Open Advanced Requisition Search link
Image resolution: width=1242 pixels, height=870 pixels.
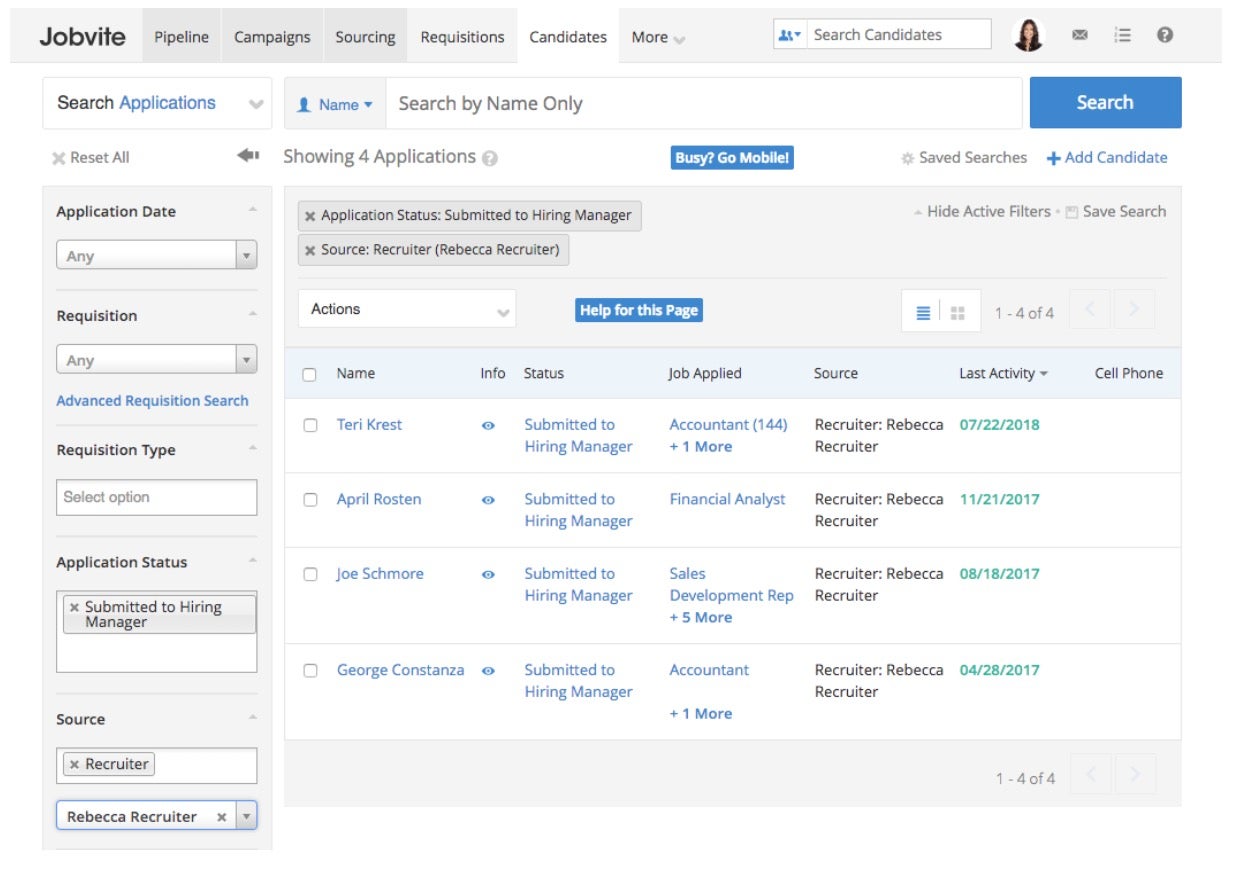pyautogui.click(x=152, y=401)
